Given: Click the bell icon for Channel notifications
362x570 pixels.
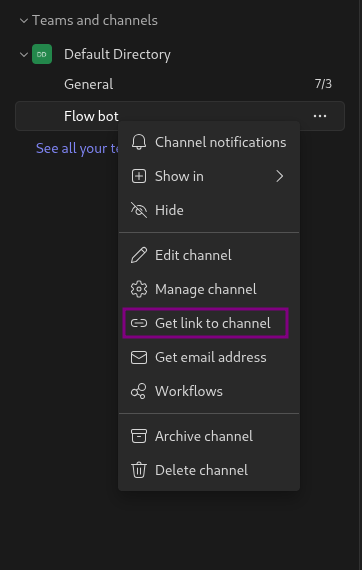Looking at the screenshot, I should click(x=139, y=142).
